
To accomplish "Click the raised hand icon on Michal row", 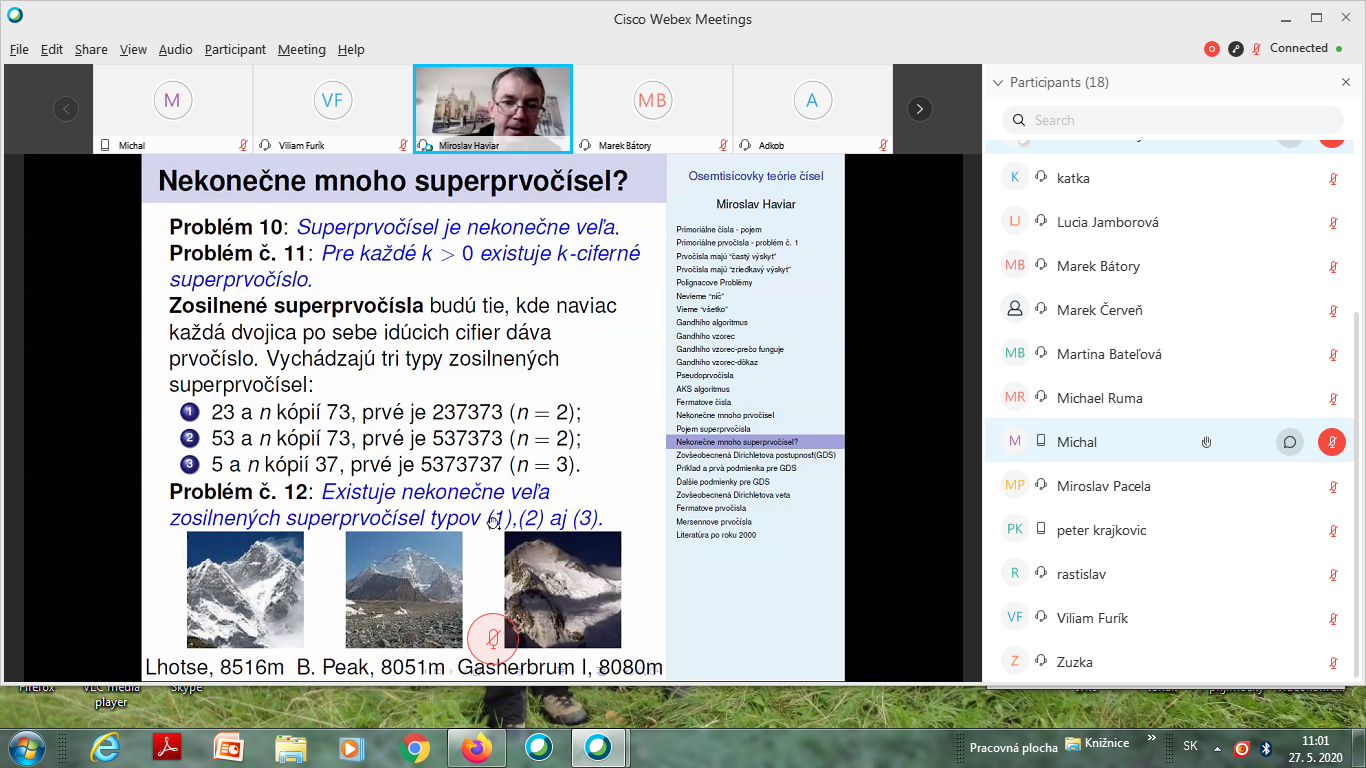I will tap(1207, 442).
